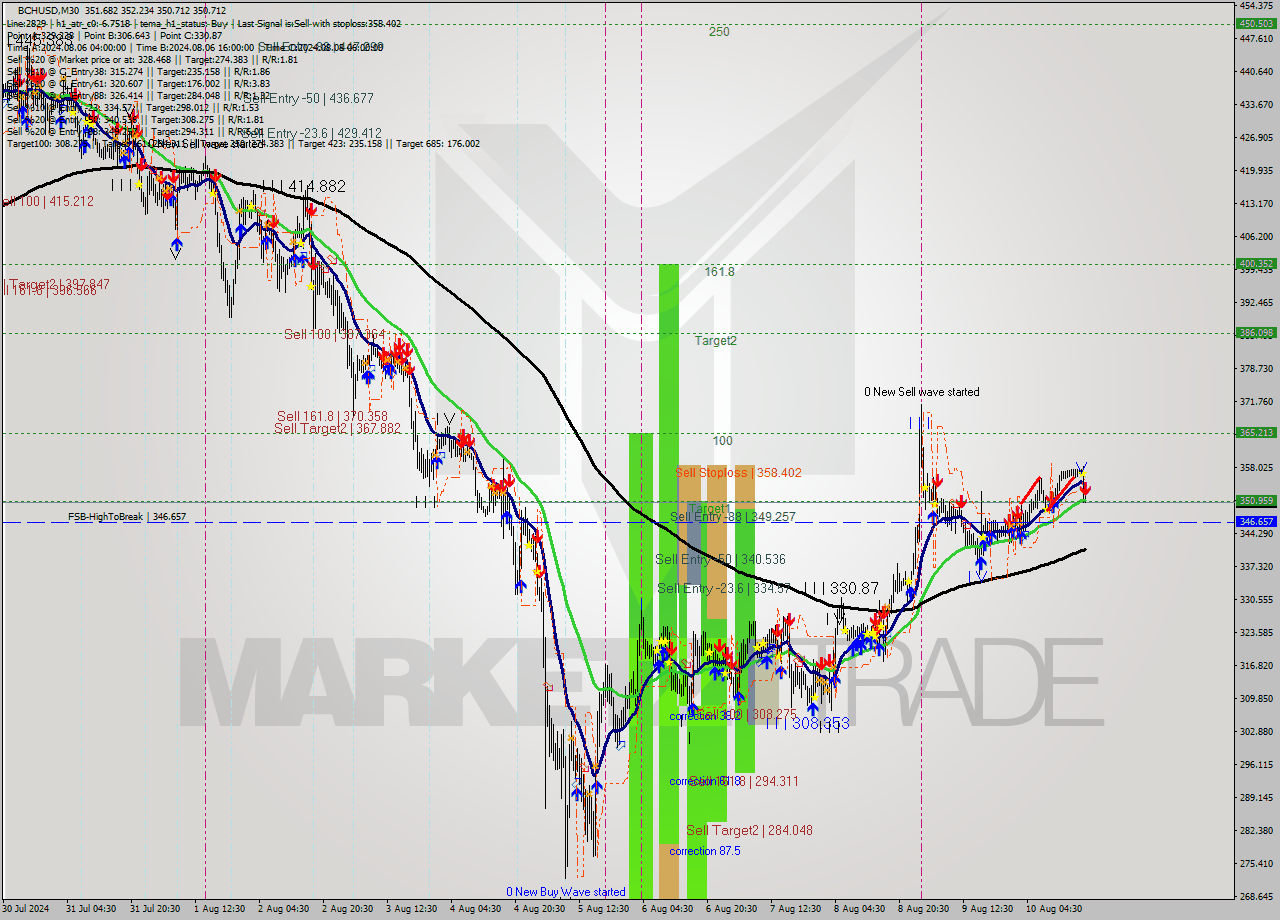Viewport: 1280px width, 920px height.
Task: Click the green 450.503 price tag
Action: tap(1256, 23)
